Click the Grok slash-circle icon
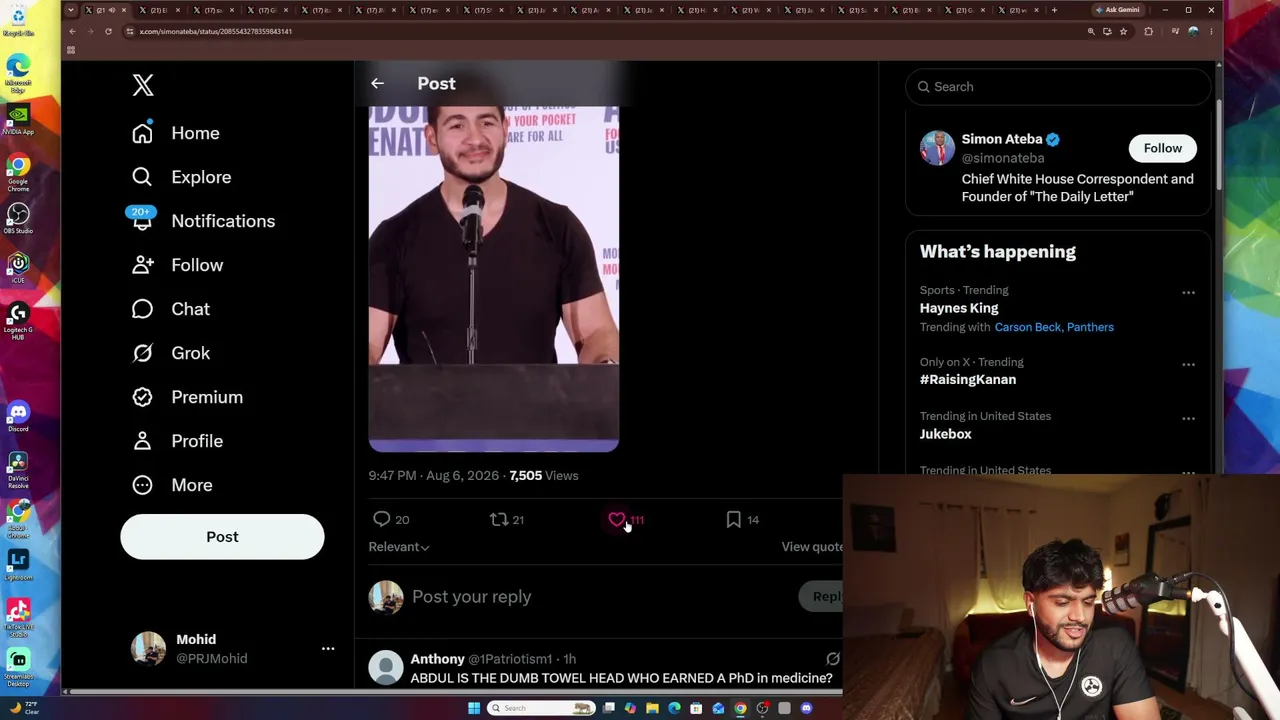Screen dimensions: 1280x720 coord(142,353)
